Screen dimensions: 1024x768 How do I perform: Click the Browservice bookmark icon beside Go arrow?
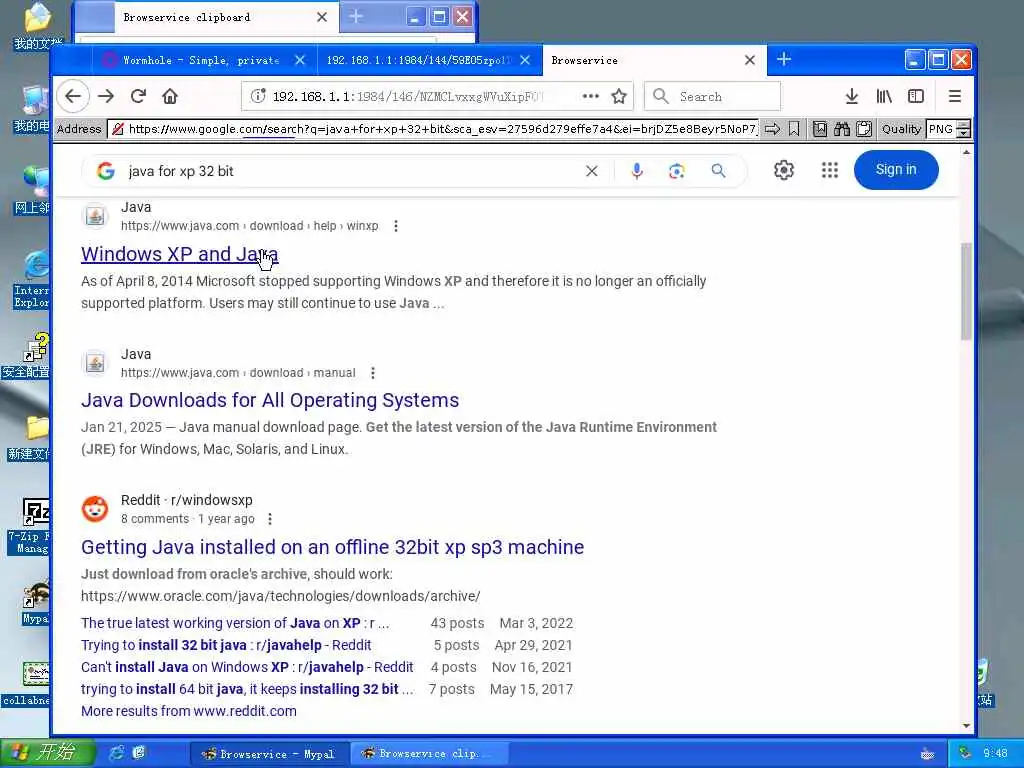coord(794,129)
